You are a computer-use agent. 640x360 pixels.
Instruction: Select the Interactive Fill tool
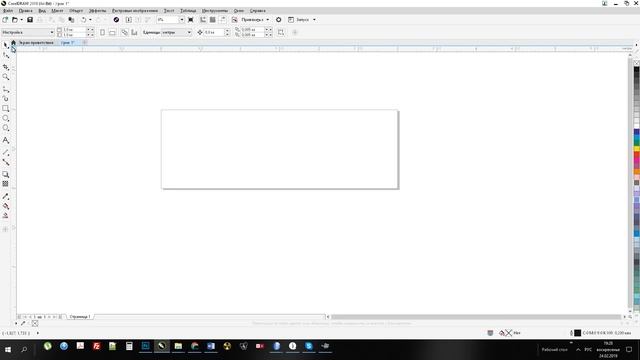click(6, 206)
